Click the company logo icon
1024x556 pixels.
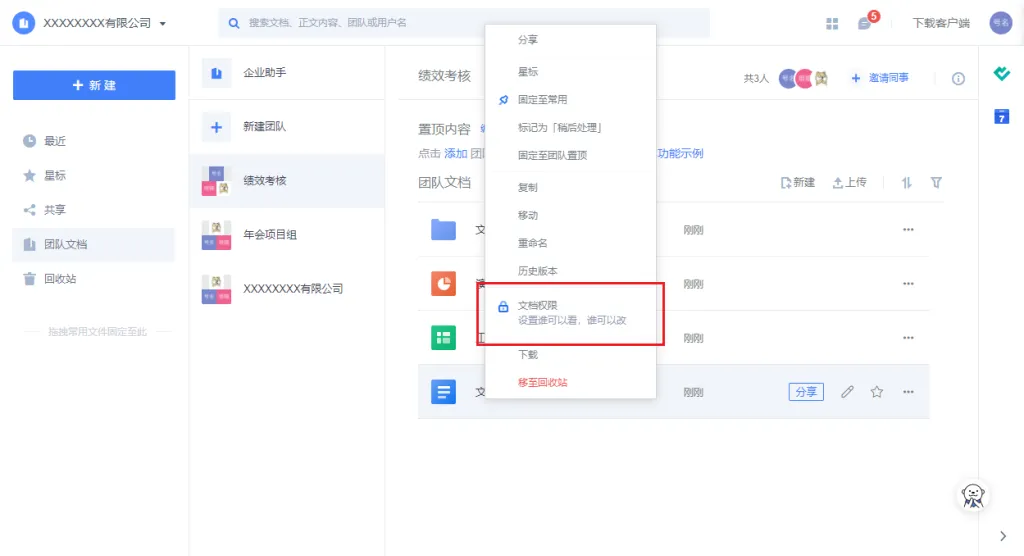24,23
